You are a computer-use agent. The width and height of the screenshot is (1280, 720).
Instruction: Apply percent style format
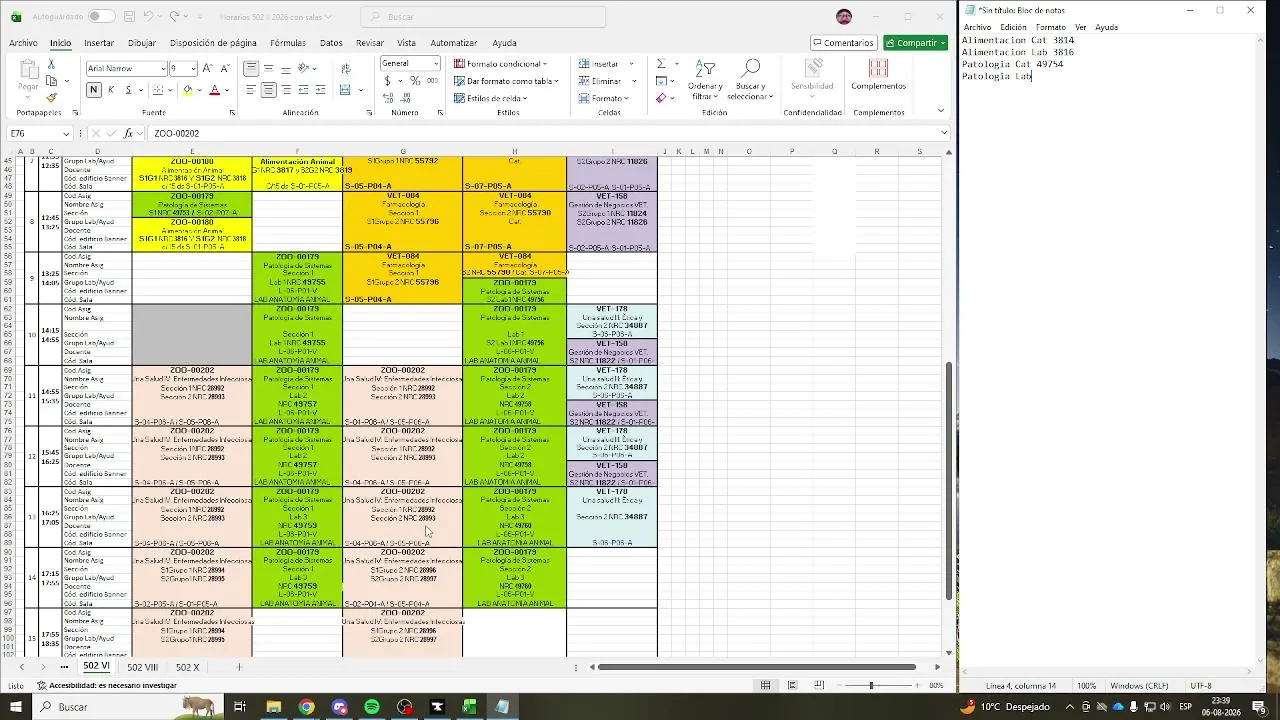point(414,81)
